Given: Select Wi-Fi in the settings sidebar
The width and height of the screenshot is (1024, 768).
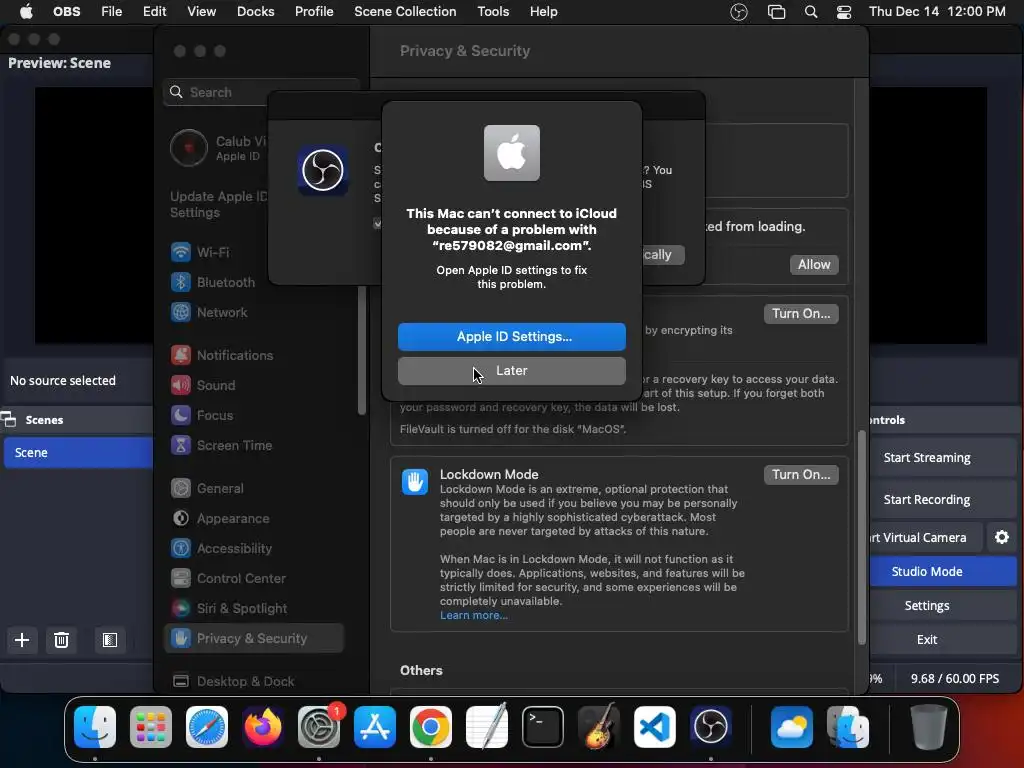Looking at the screenshot, I should pos(255,252).
